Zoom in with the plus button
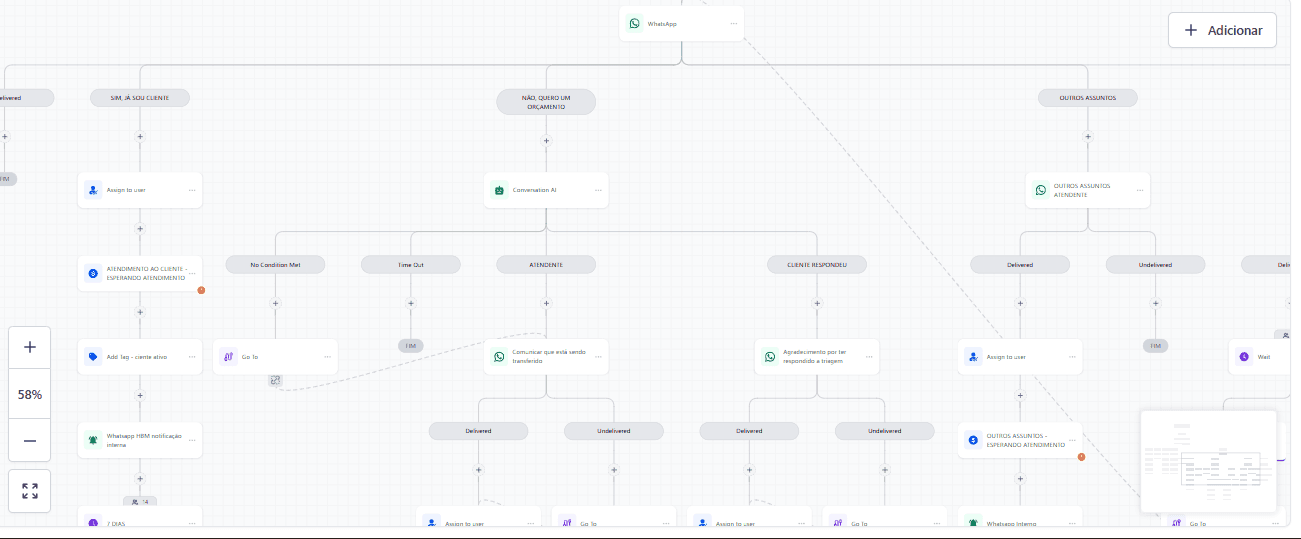This screenshot has width=1301, height=539. pyautogui.click(x=30, y=347)
